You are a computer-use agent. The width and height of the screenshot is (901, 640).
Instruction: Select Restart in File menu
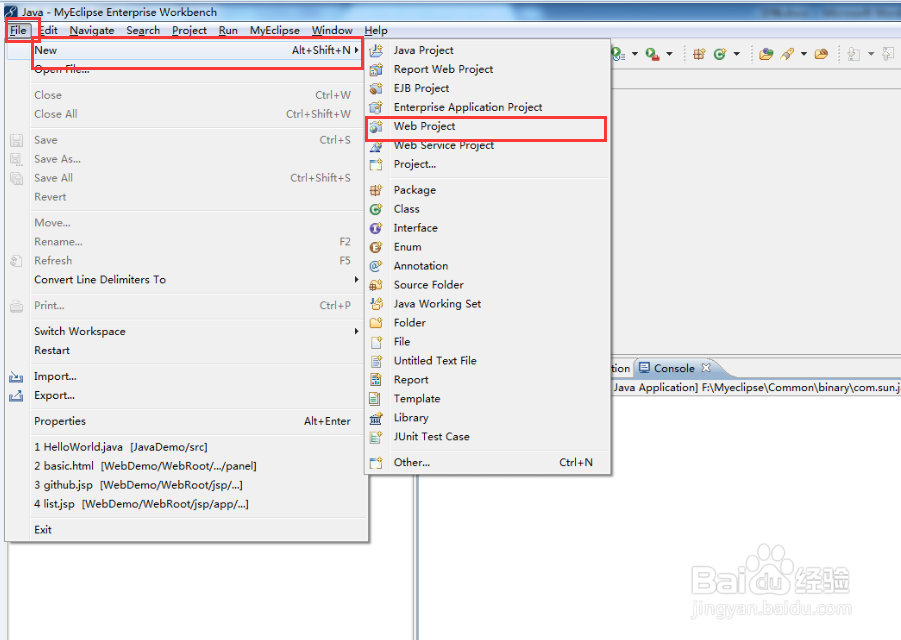187,350
